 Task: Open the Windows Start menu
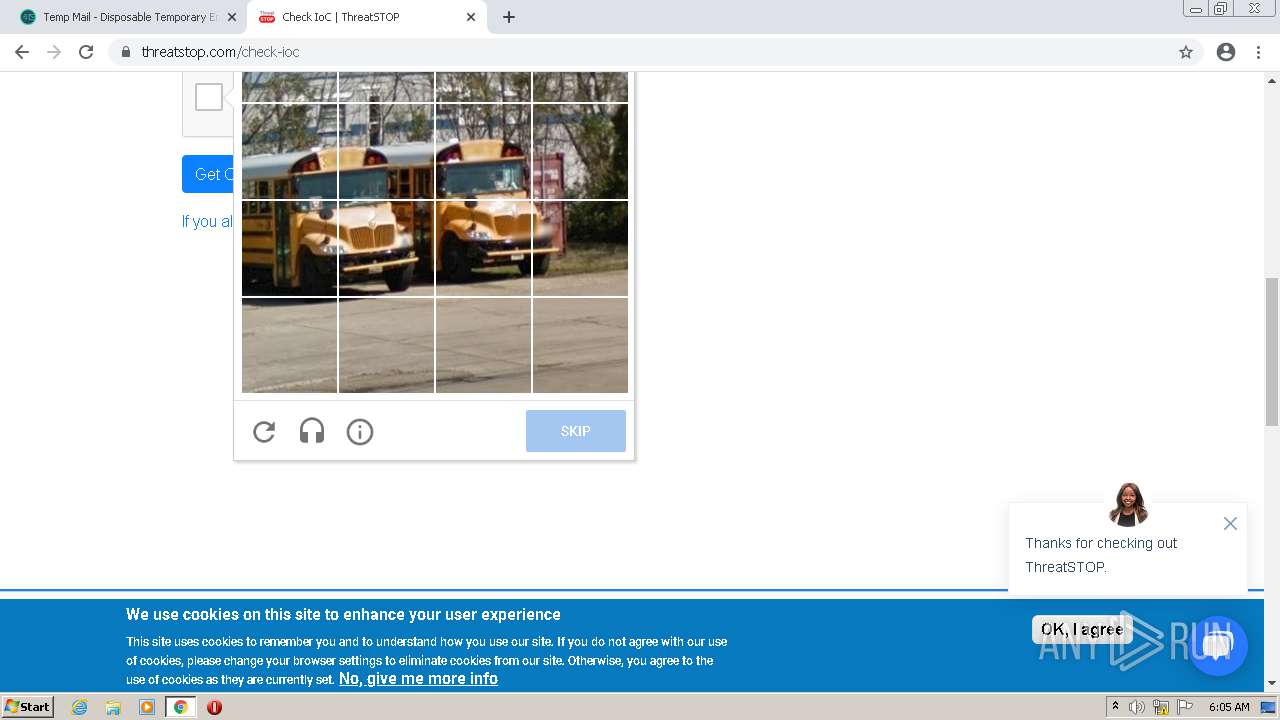(27, 707)
